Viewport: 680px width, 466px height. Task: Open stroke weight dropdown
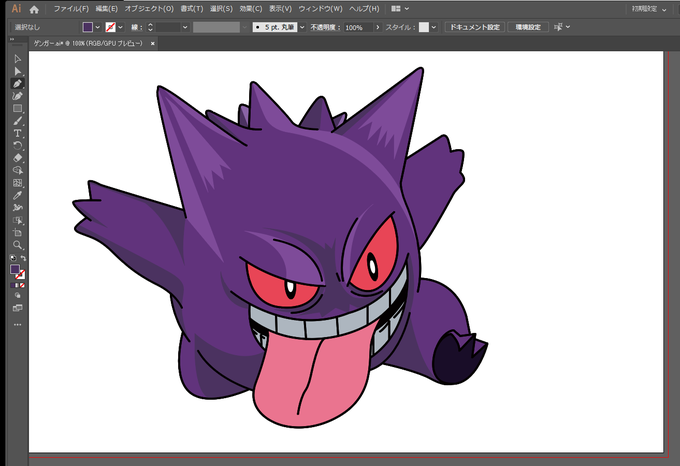click(x=185, y=27)
